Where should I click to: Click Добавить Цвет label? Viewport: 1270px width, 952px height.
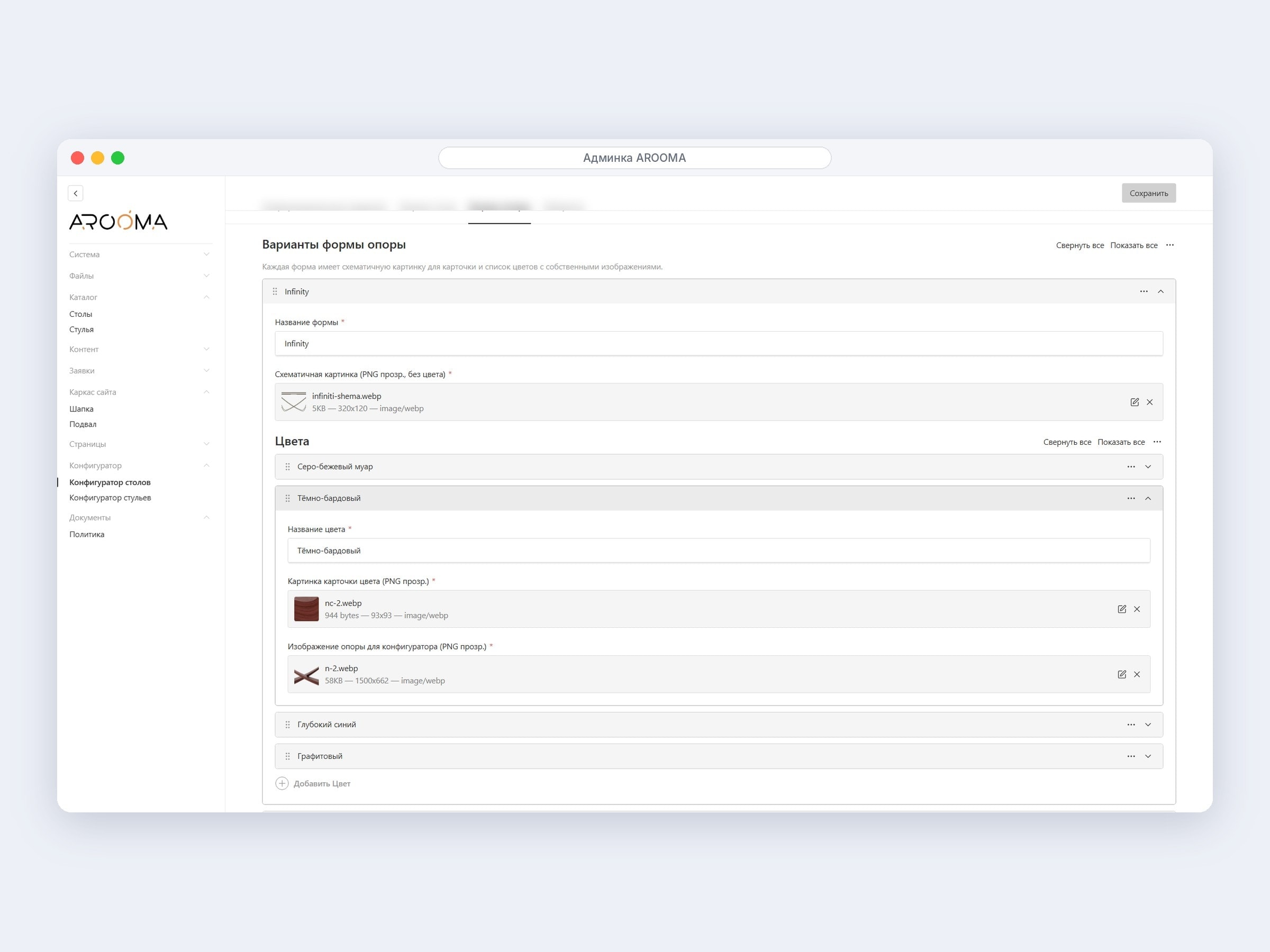[322, 784]
